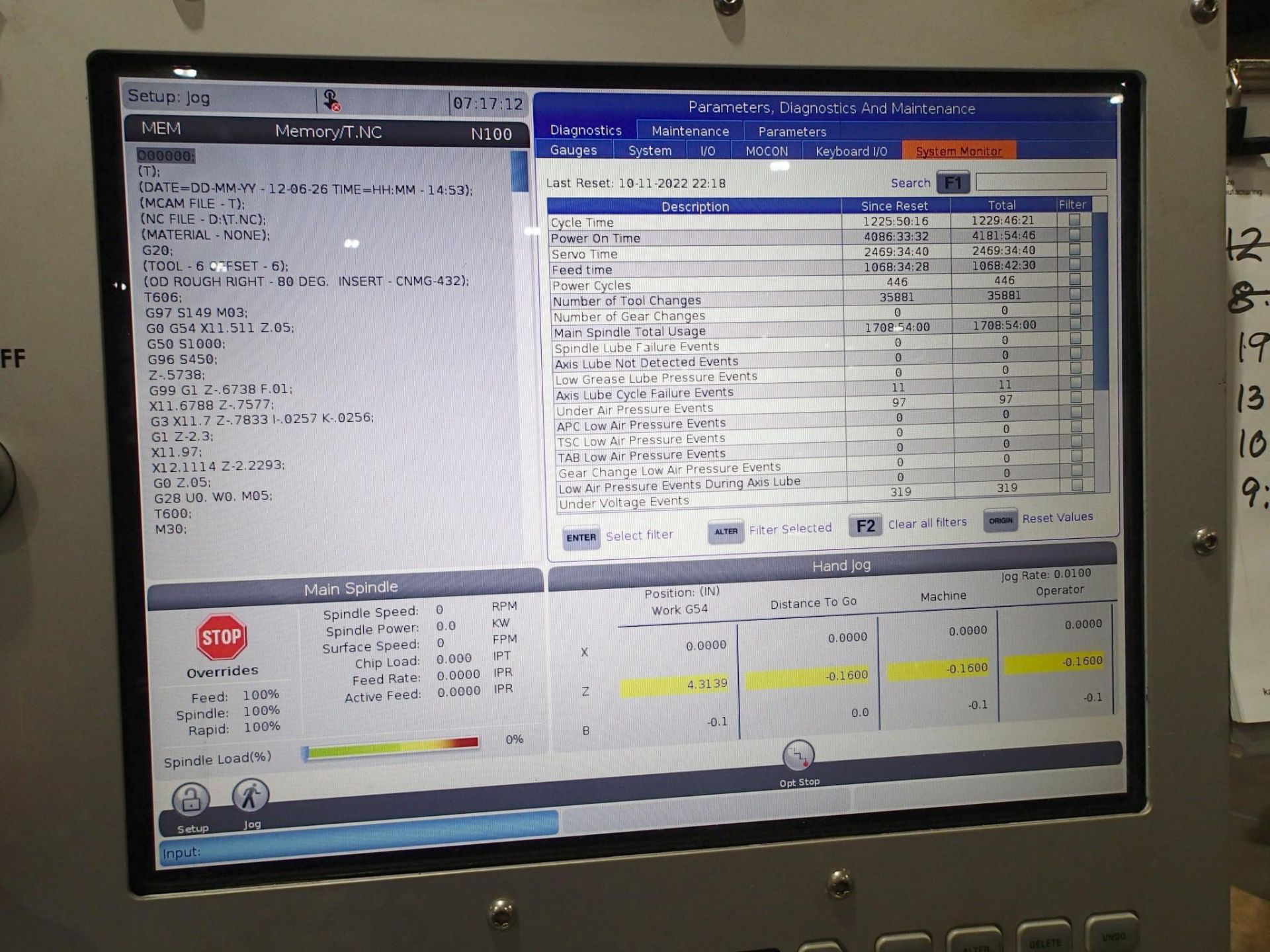Click the red STOP sign icon

[x=221, y=637]
